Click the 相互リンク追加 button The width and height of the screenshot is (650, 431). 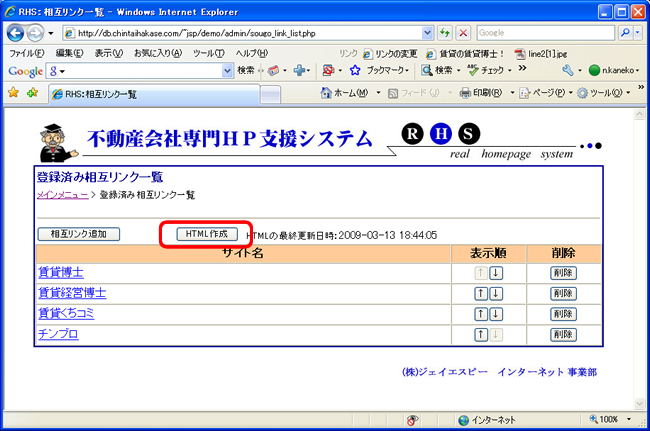click(78, 234)
